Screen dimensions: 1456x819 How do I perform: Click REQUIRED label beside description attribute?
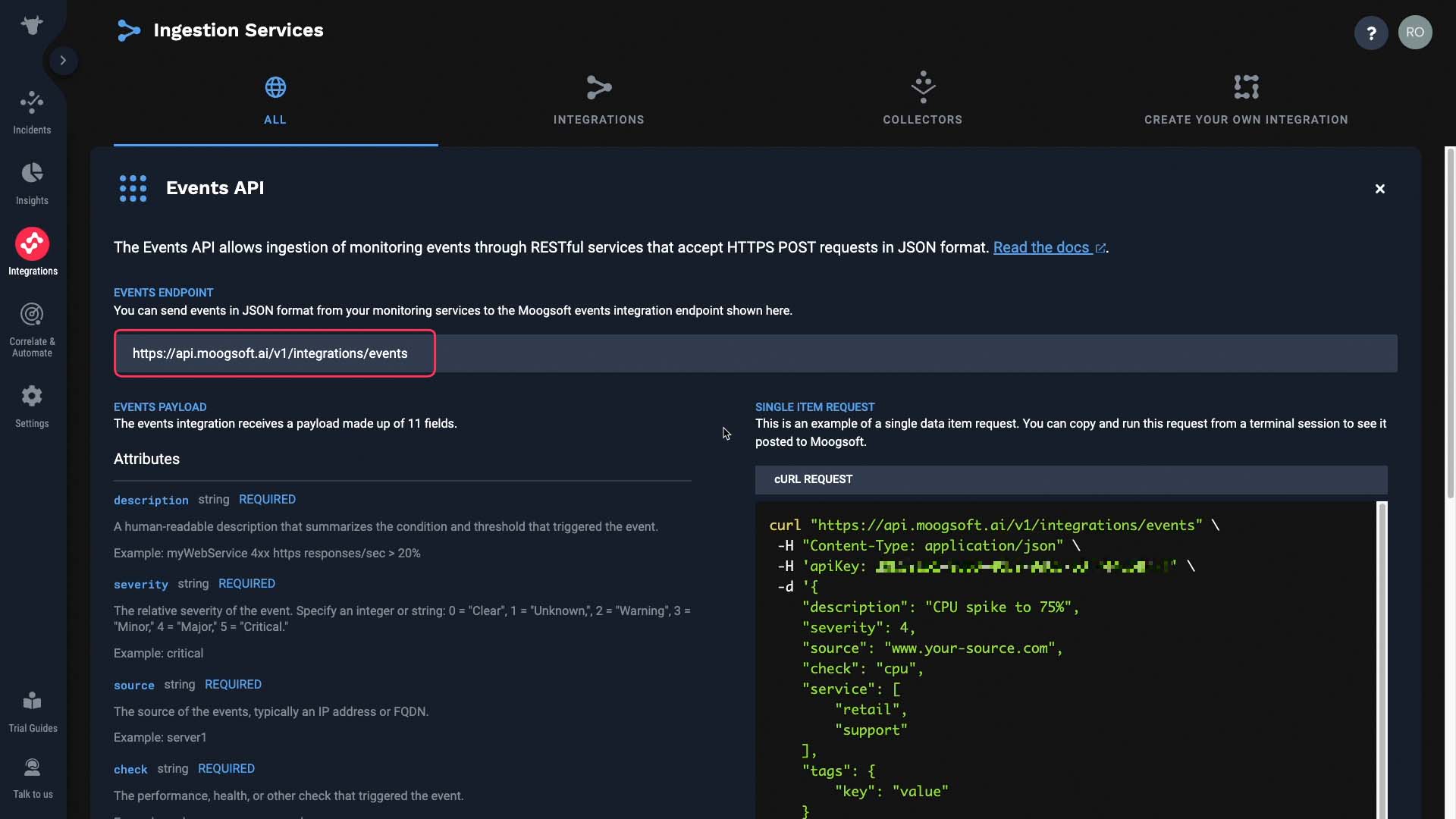[x=267, y=500]
